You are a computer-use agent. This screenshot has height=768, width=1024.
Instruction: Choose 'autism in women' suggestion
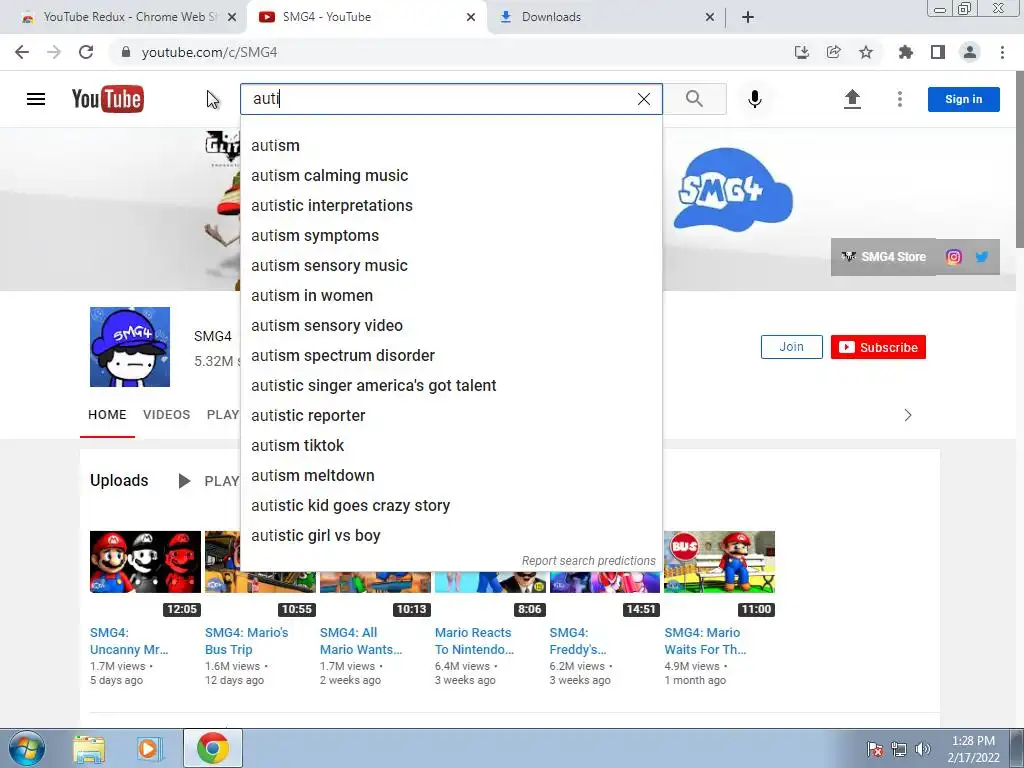coord(451,296)
